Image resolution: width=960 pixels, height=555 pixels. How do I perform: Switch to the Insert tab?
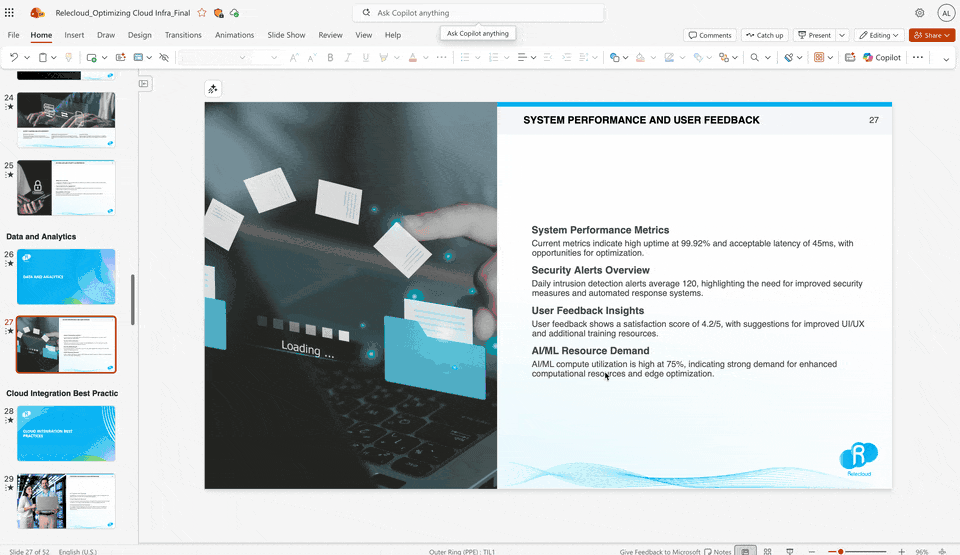(x=74, y=35)
